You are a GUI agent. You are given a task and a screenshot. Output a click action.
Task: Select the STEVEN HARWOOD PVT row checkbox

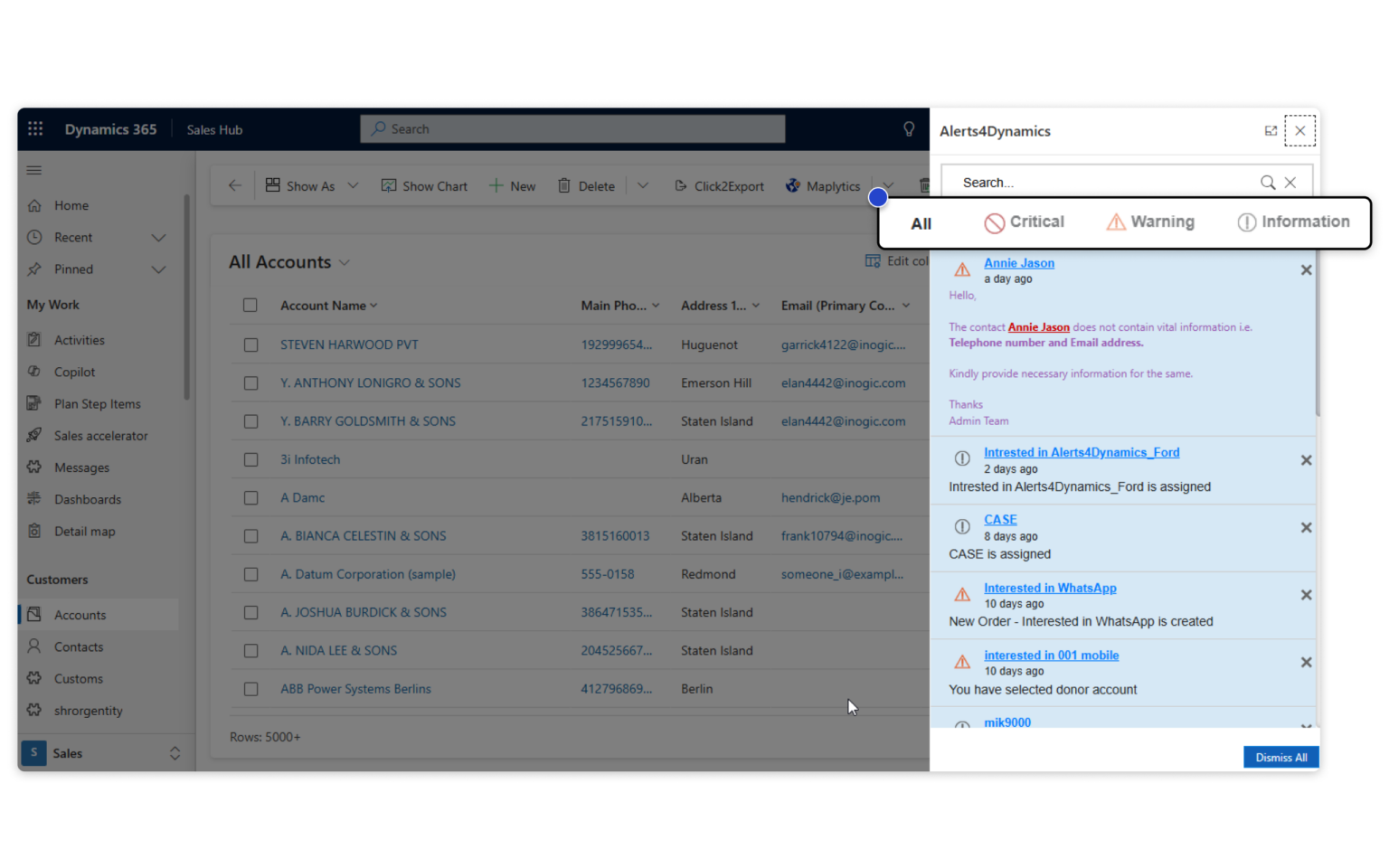[250, 344]
